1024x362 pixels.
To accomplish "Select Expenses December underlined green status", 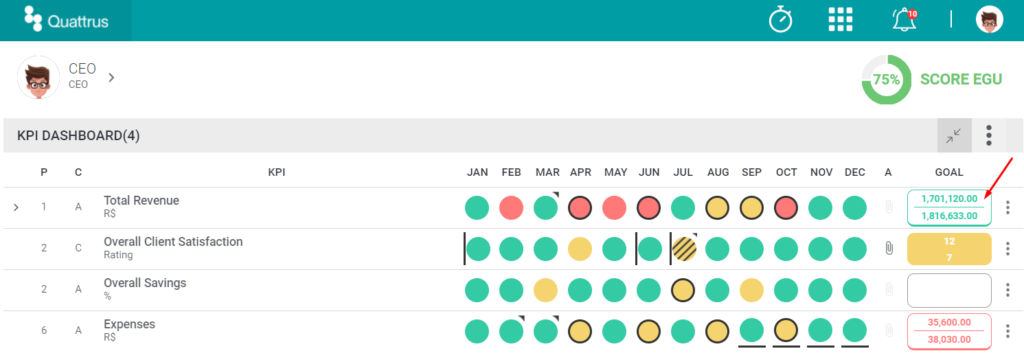I will tap(854, 331).
